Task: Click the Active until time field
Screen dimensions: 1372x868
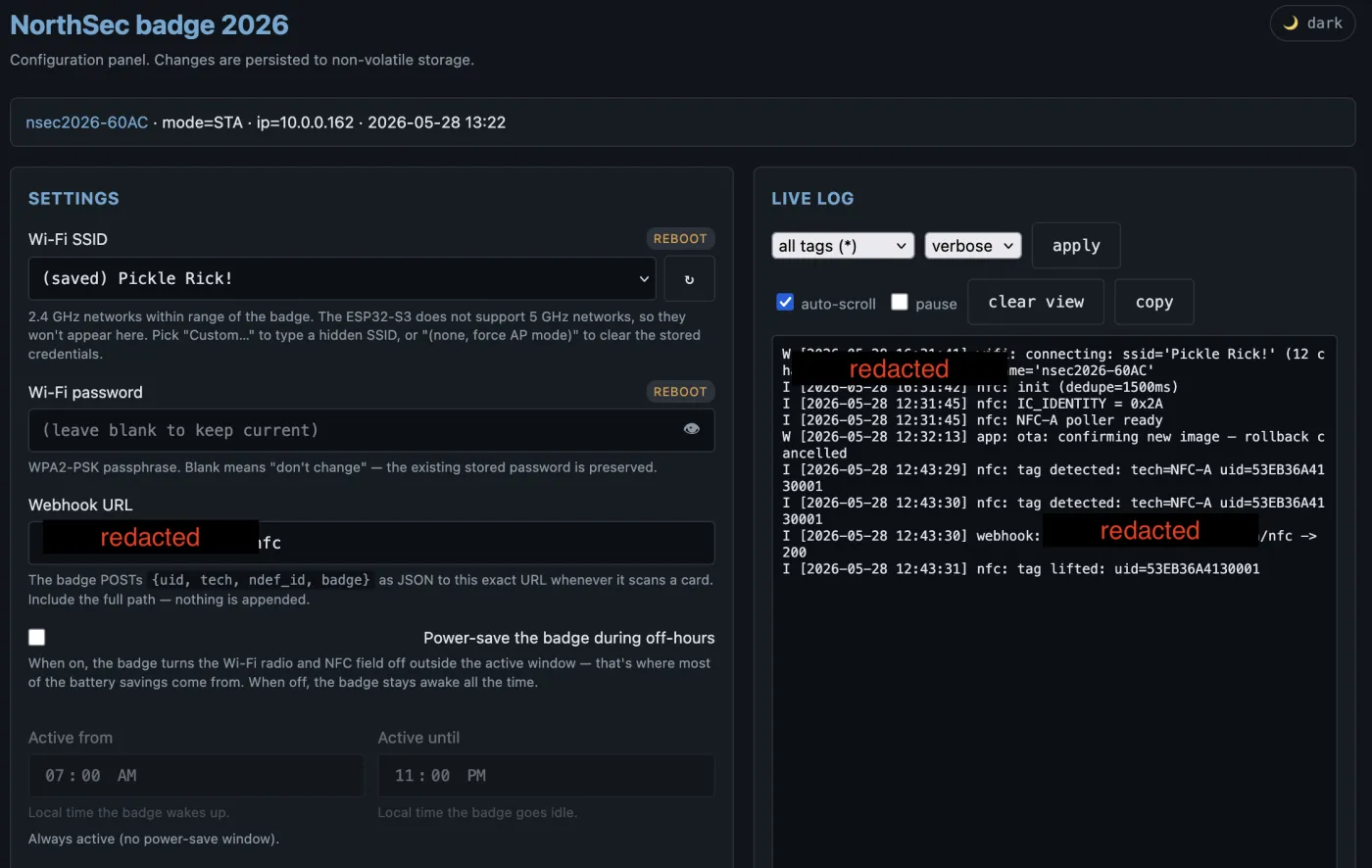Action: tap(546, 776)
